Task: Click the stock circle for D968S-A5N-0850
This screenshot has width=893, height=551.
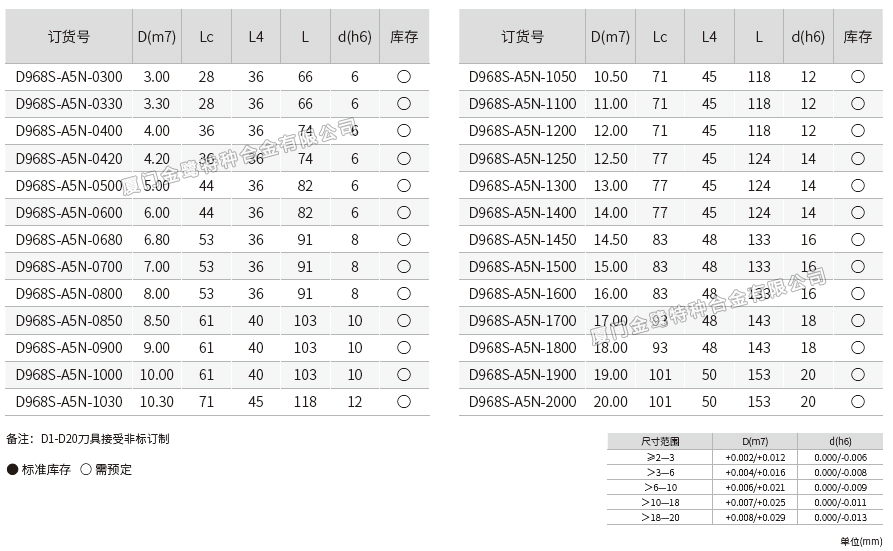Action: 404,320
